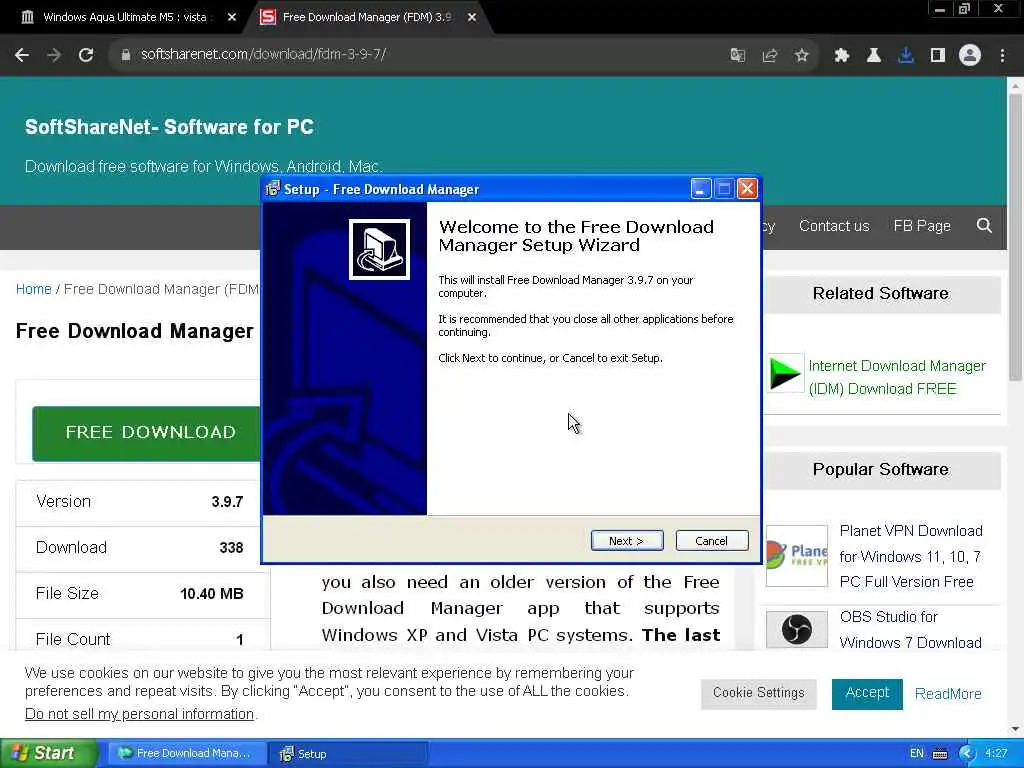Close the Setup dialog with the red X
This screenshot has width=1024, height=768.
(x=747, y=189)
